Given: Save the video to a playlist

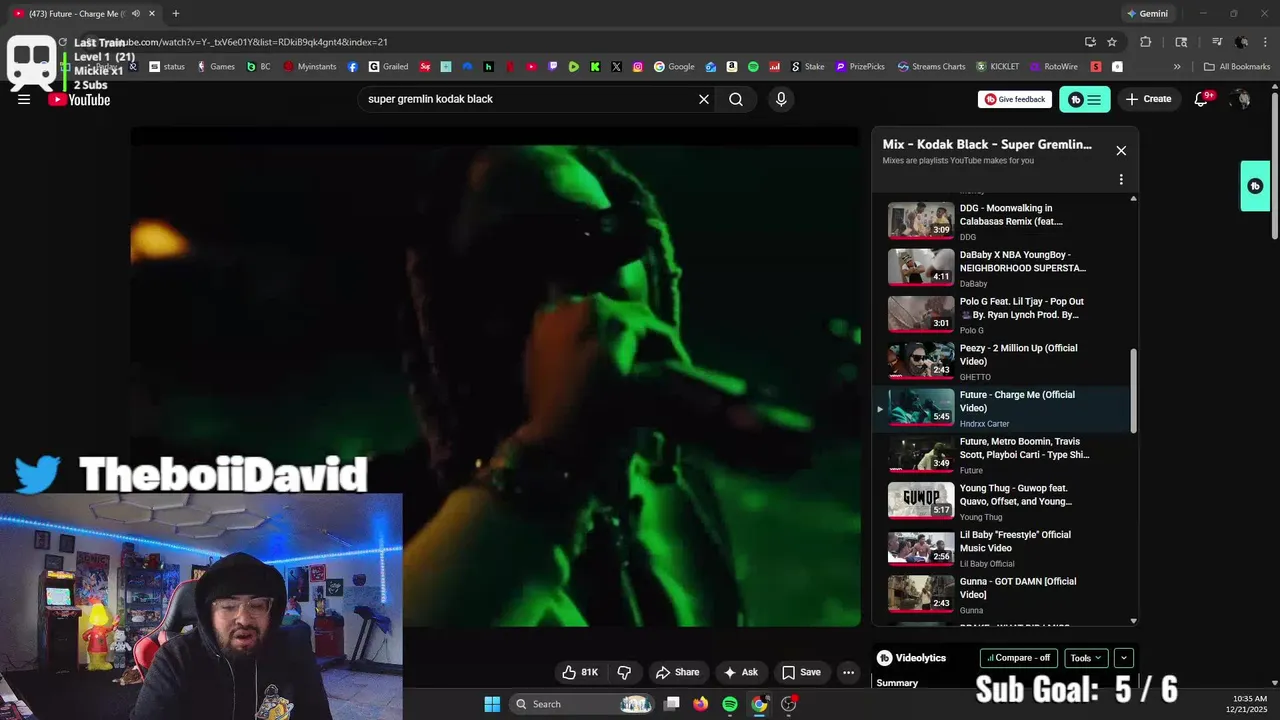Looking at the screenshot, I should point(801,672).
